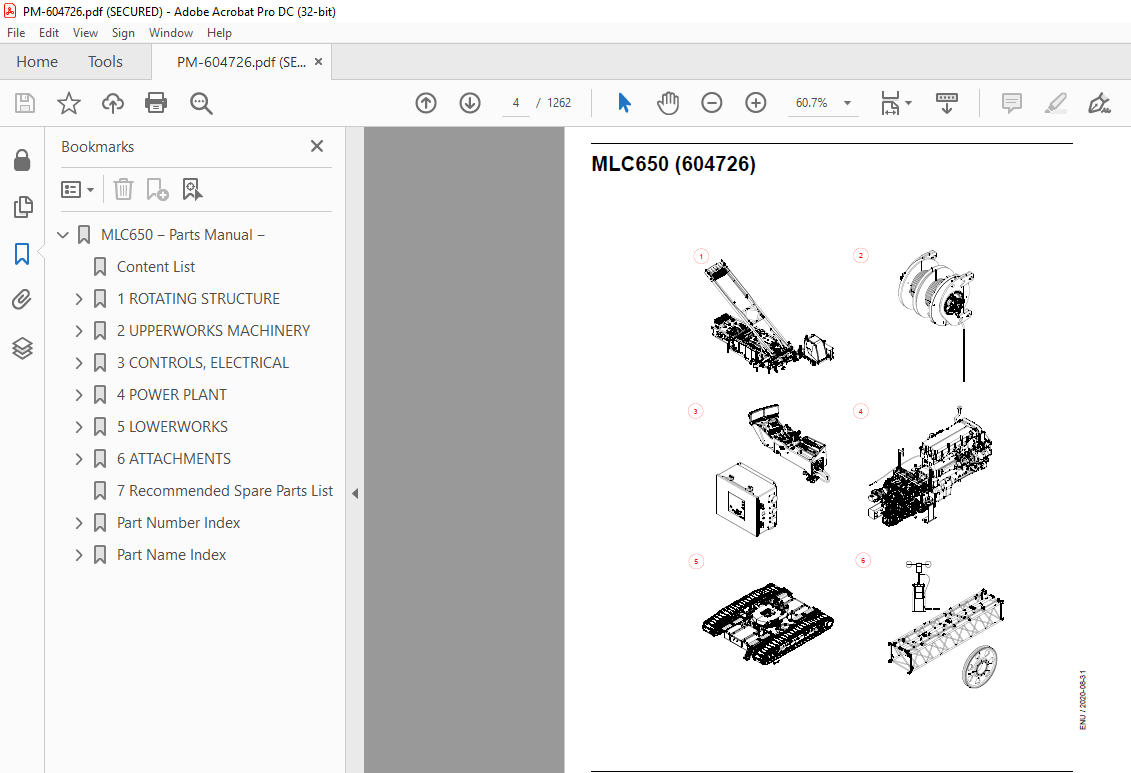This screenshot has height=773, width=1131.
Task: Add file to starred favorites
Action: click(x=69, y=103)
